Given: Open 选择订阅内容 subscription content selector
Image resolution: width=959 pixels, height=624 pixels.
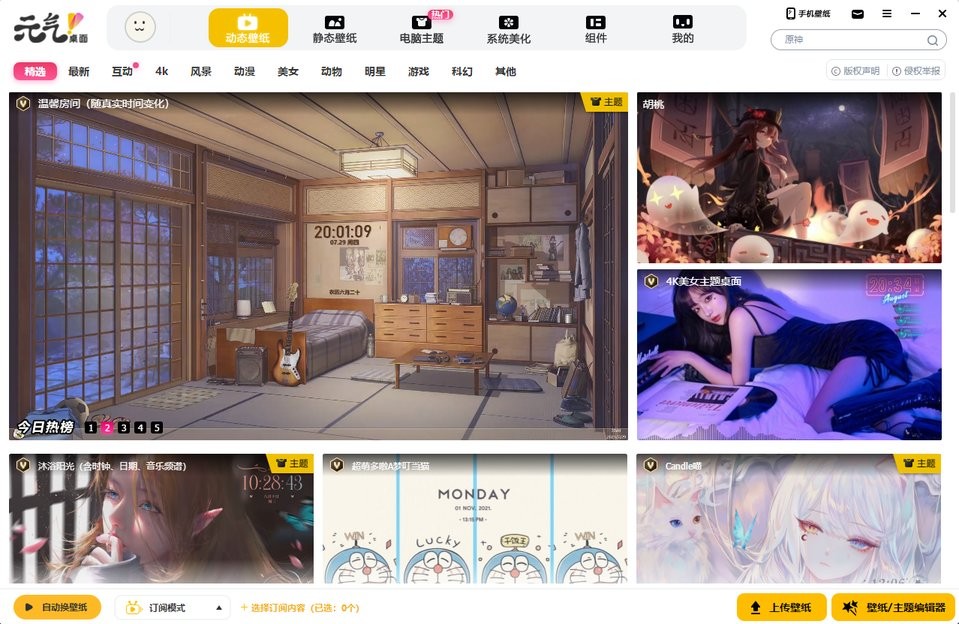Looking at the screenshot, I should [x=299, y=607].
